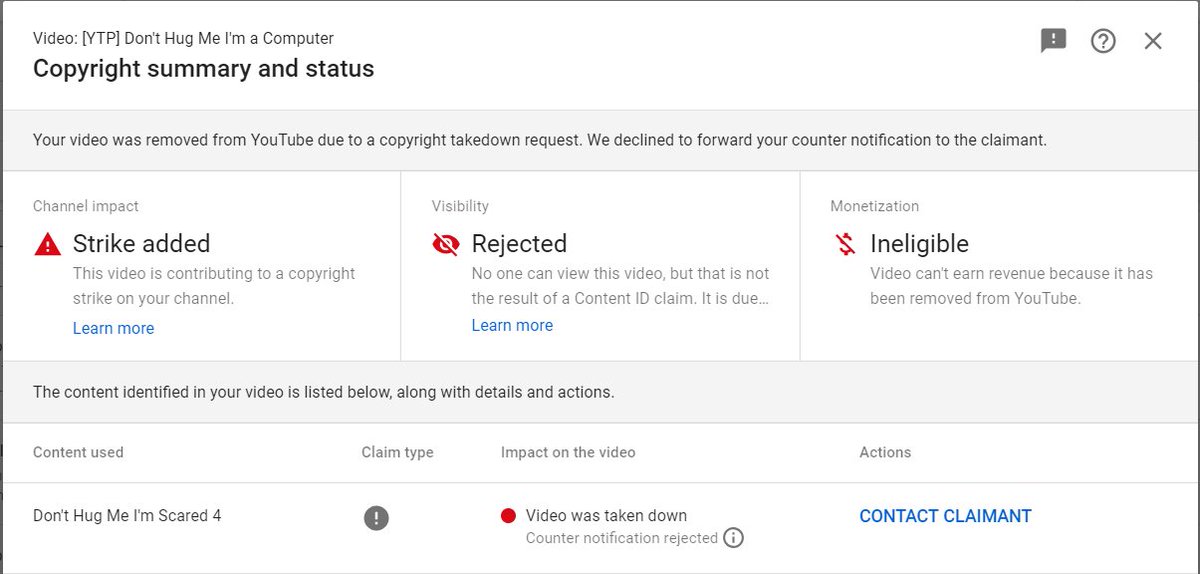This screenshot has width=1200, height=574.
Task: Click info icon beside Counter notification rejected
Action: tap(733, 538)
